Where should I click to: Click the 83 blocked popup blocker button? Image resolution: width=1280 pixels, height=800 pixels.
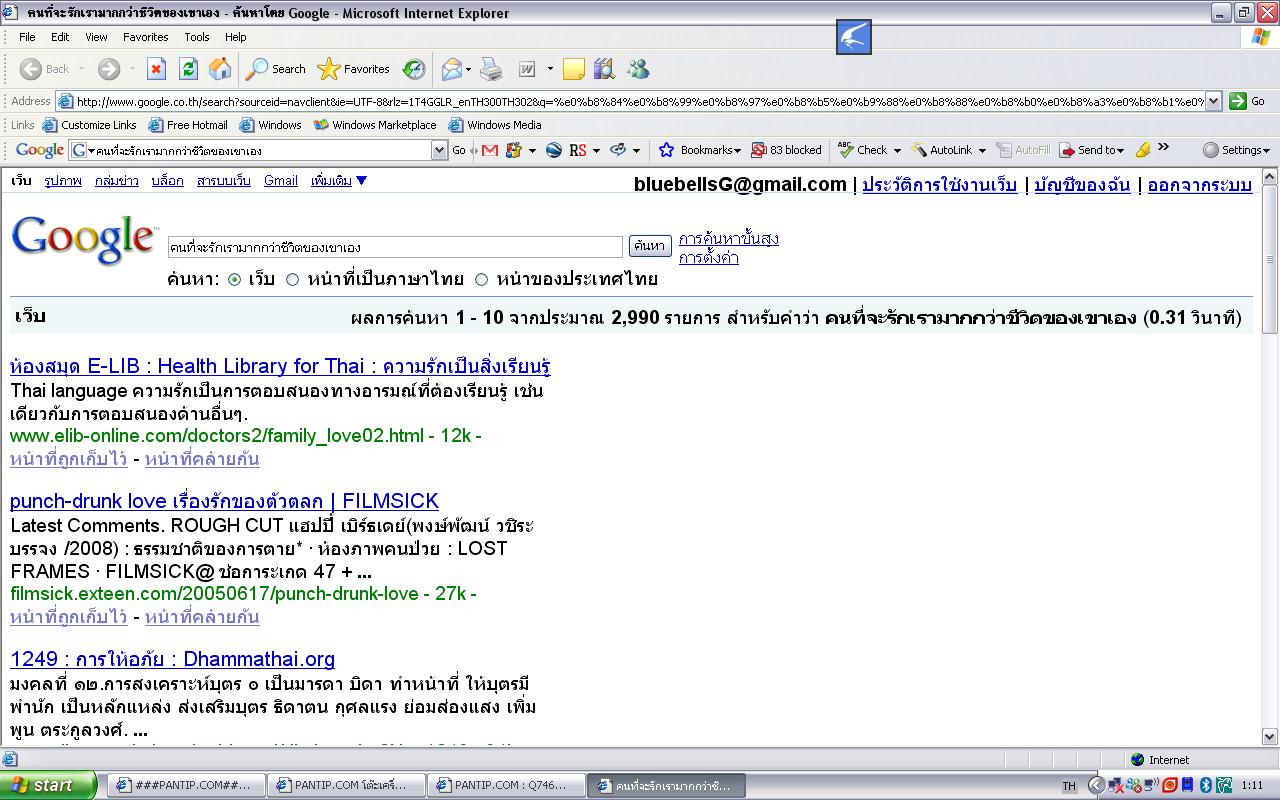pyautogui.click(x=786, y=150)
